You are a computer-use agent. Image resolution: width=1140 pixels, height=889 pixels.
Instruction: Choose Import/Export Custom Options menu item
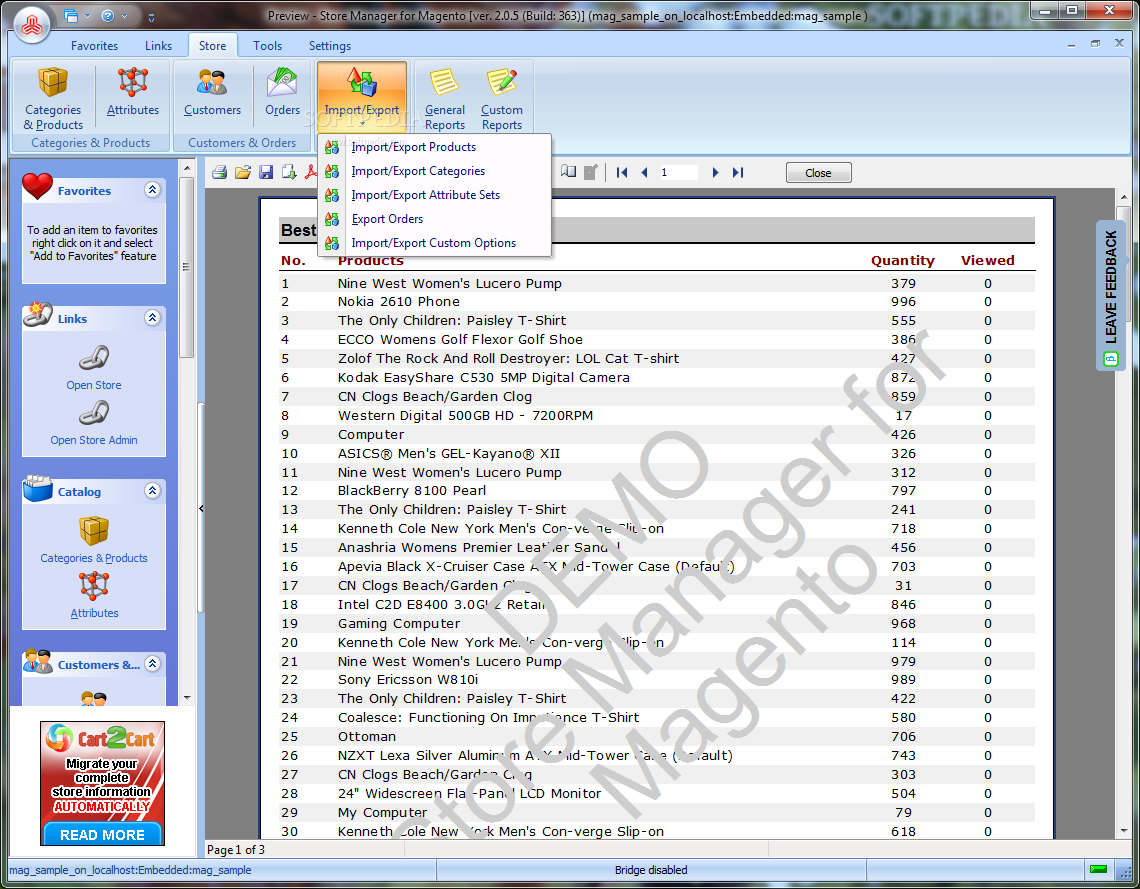coord(434,243)
